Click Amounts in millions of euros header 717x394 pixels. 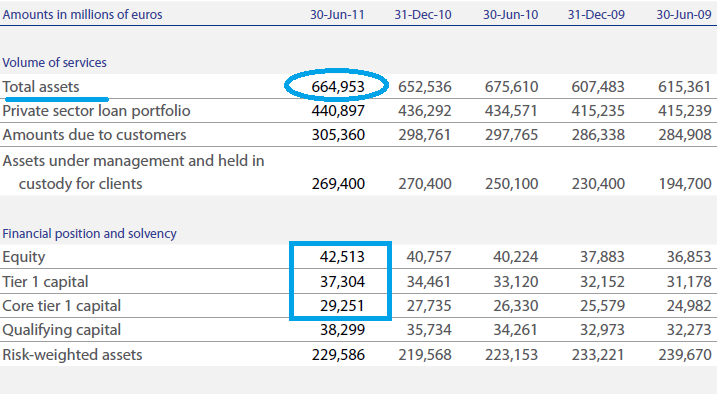tap(82, 15)
